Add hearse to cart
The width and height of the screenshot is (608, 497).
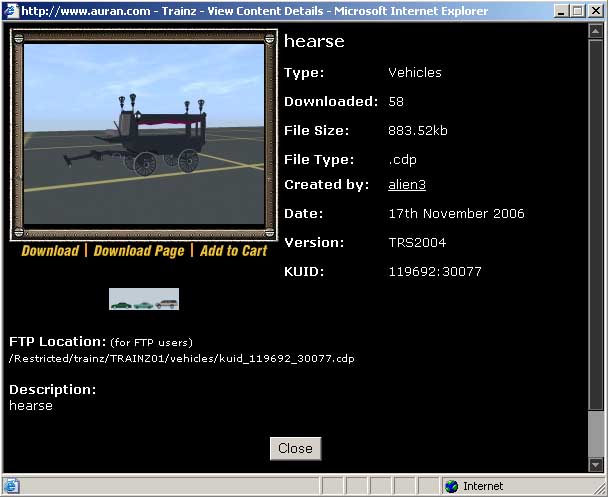(234, 251)
